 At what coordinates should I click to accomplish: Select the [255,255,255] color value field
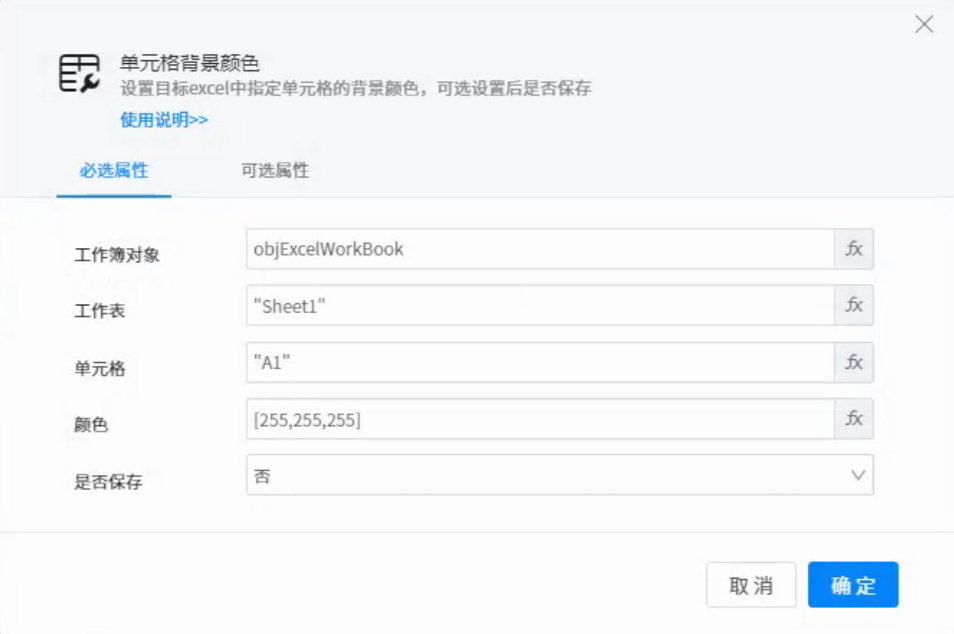tap(540, 420)
